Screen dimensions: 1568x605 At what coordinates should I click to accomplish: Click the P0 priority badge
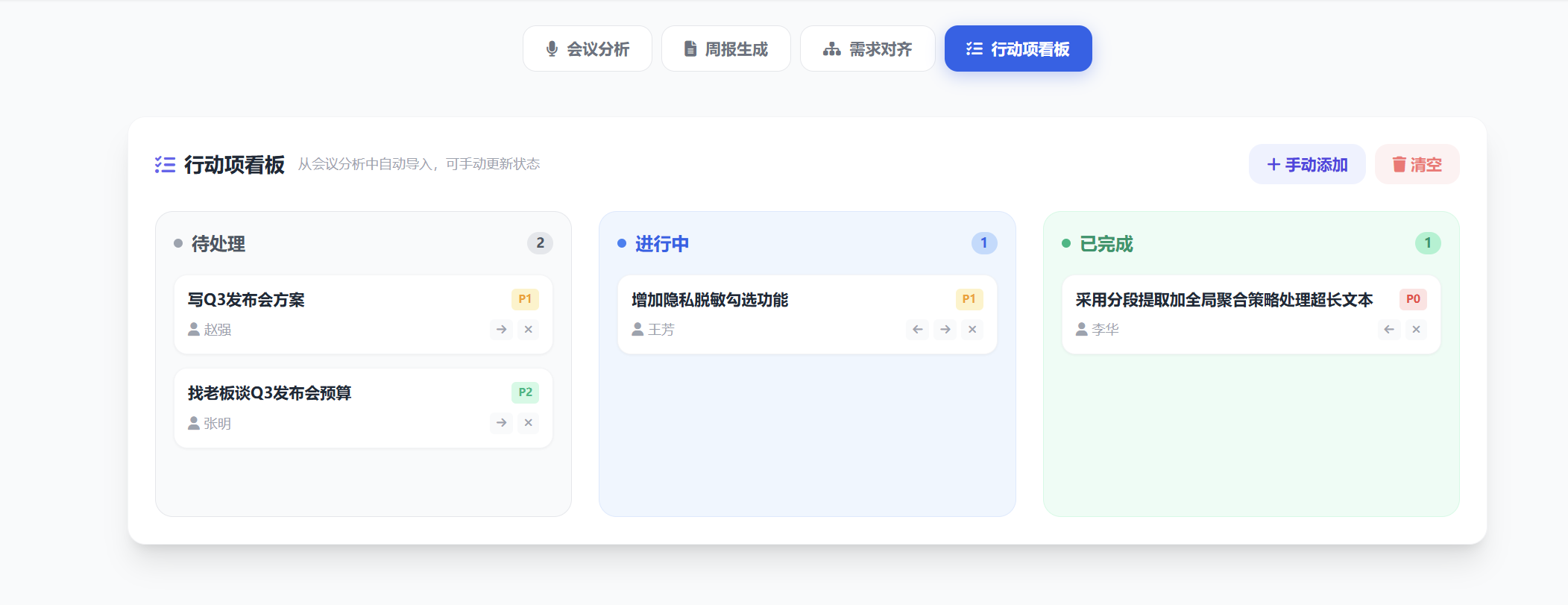click(x=1413, y=299)
